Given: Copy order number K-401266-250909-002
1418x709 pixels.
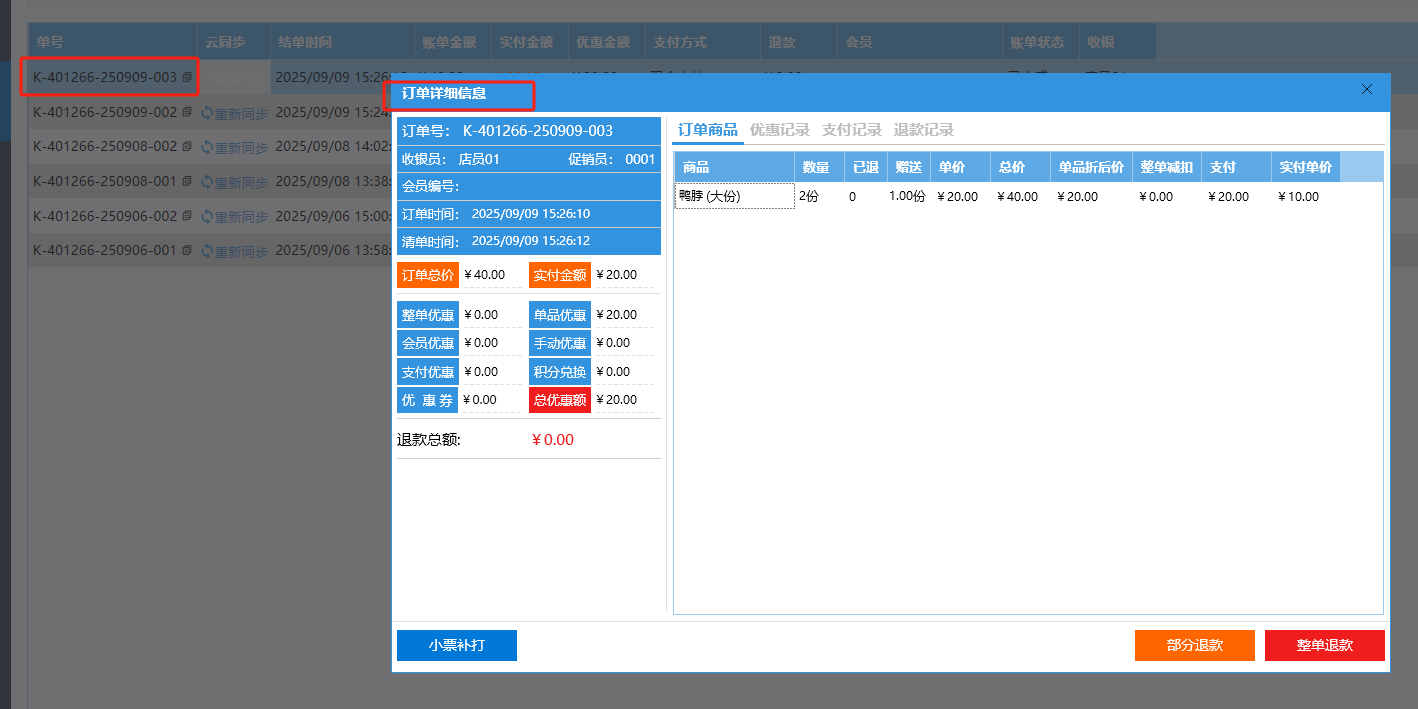Looking at the screenshot, I should tap(187, 113).
